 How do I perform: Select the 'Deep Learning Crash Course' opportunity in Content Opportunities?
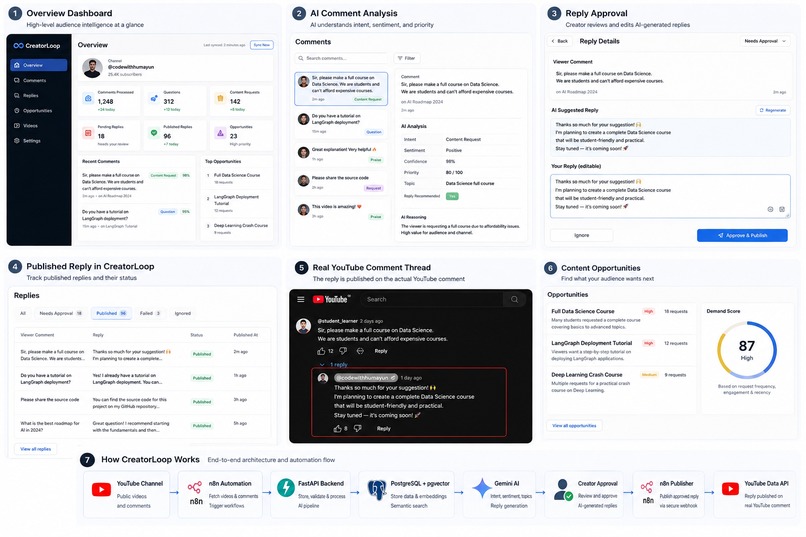click(x=619, y=382)
